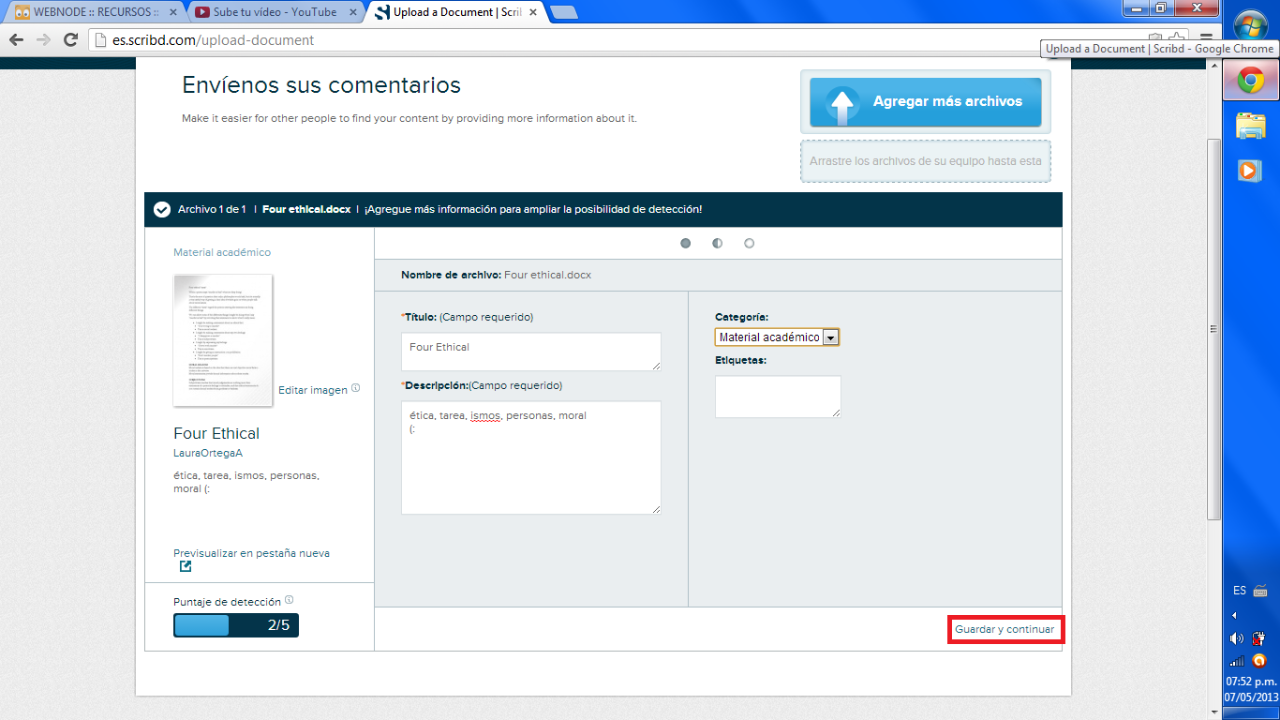Click info icon next to Puntaje de detección
The height and width of the screenshot is (720, 1280).
289,600
